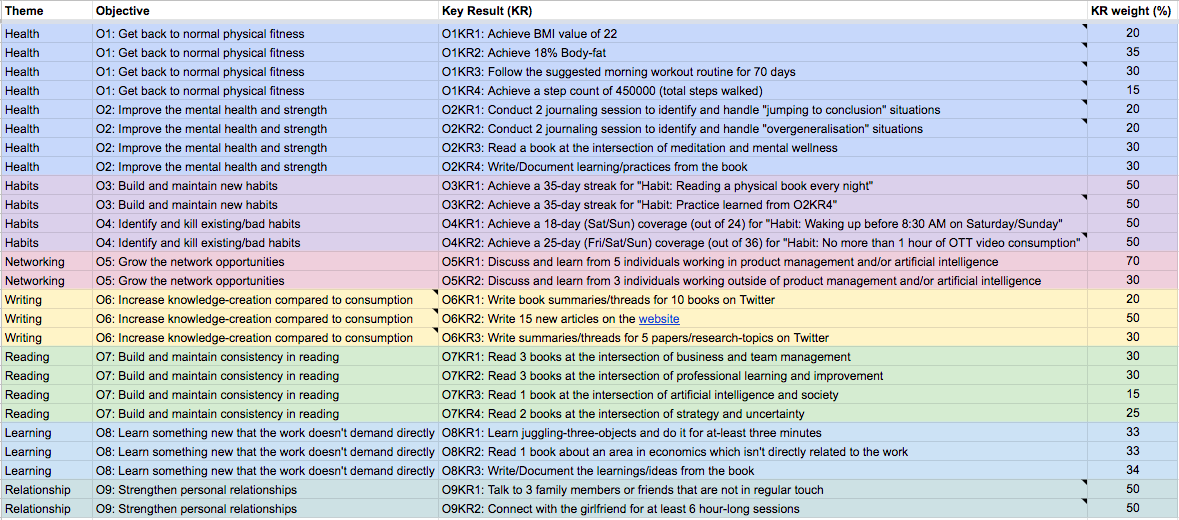The height and width of the screenshot is (520, 1179).
Task: Open the website hyperlink in O6KR2
Action: pos(659,319)
